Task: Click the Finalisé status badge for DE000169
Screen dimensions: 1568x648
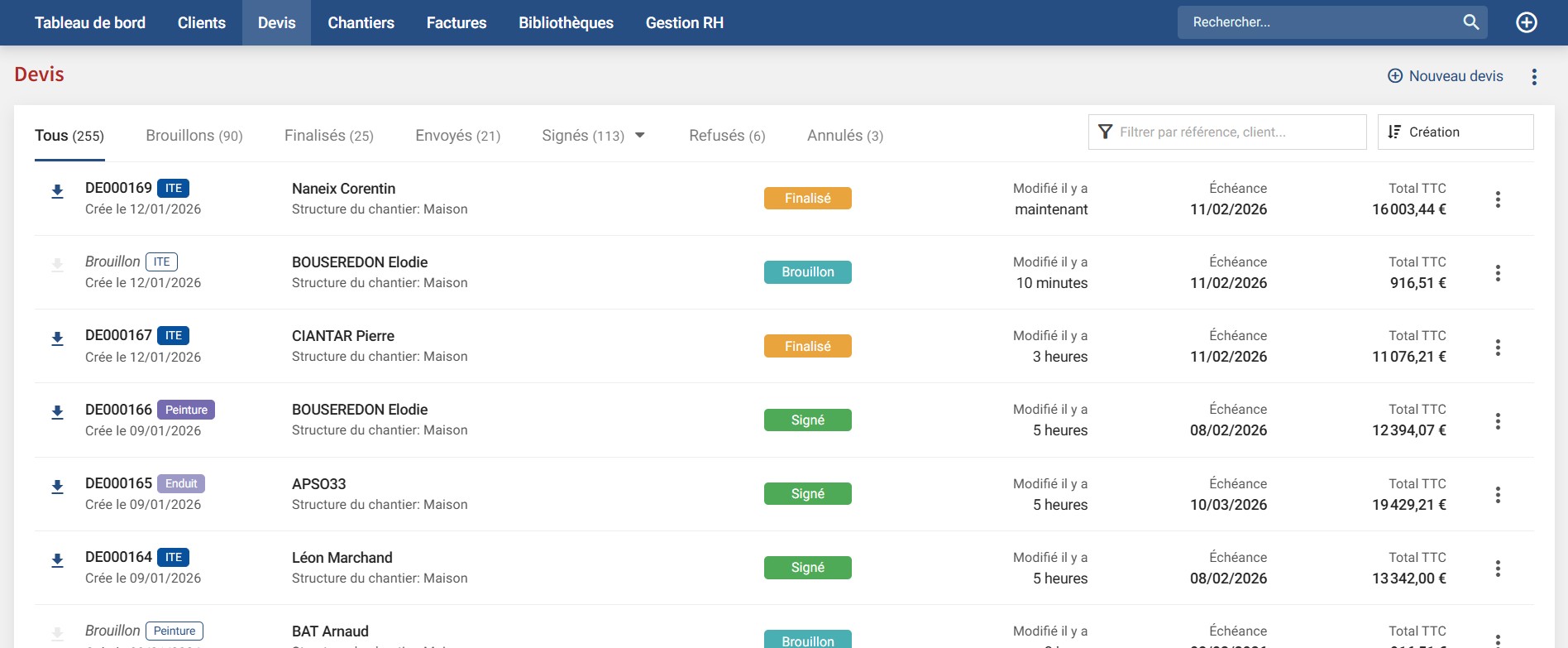Action: click(807, 199)
